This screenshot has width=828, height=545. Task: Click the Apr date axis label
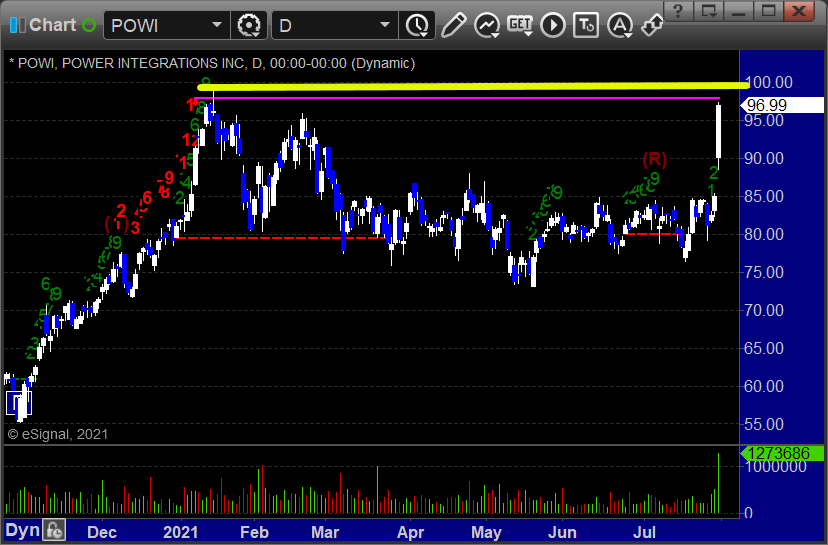[x=410, y=532]
